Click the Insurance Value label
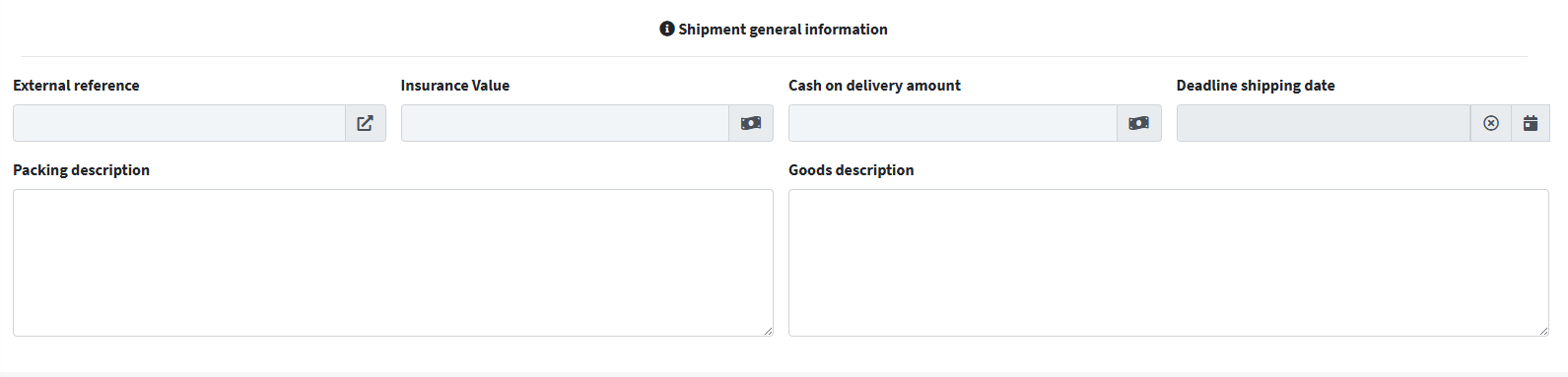The height and width of the screenshot is (377, 1568). point(455,86)
